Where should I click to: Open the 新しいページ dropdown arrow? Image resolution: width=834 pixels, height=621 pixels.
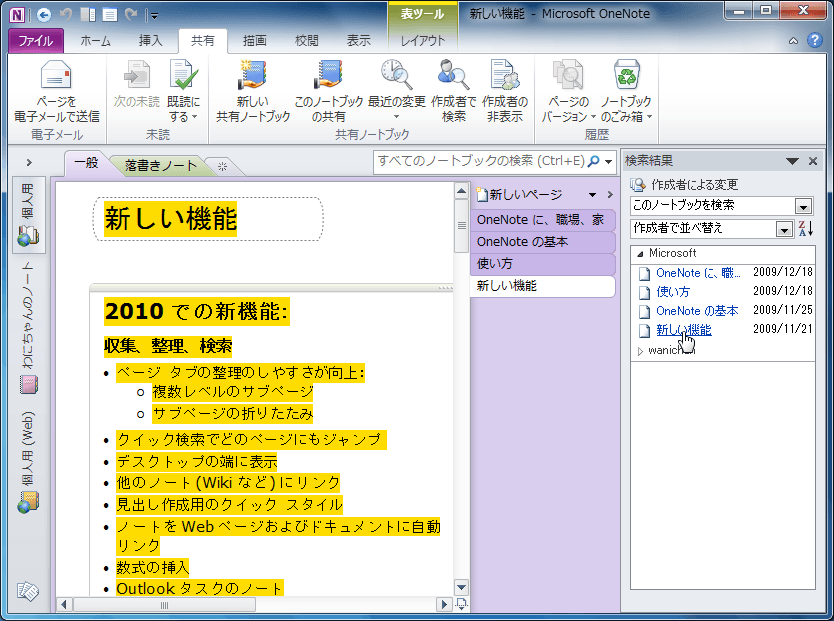(x=592, y=195)
